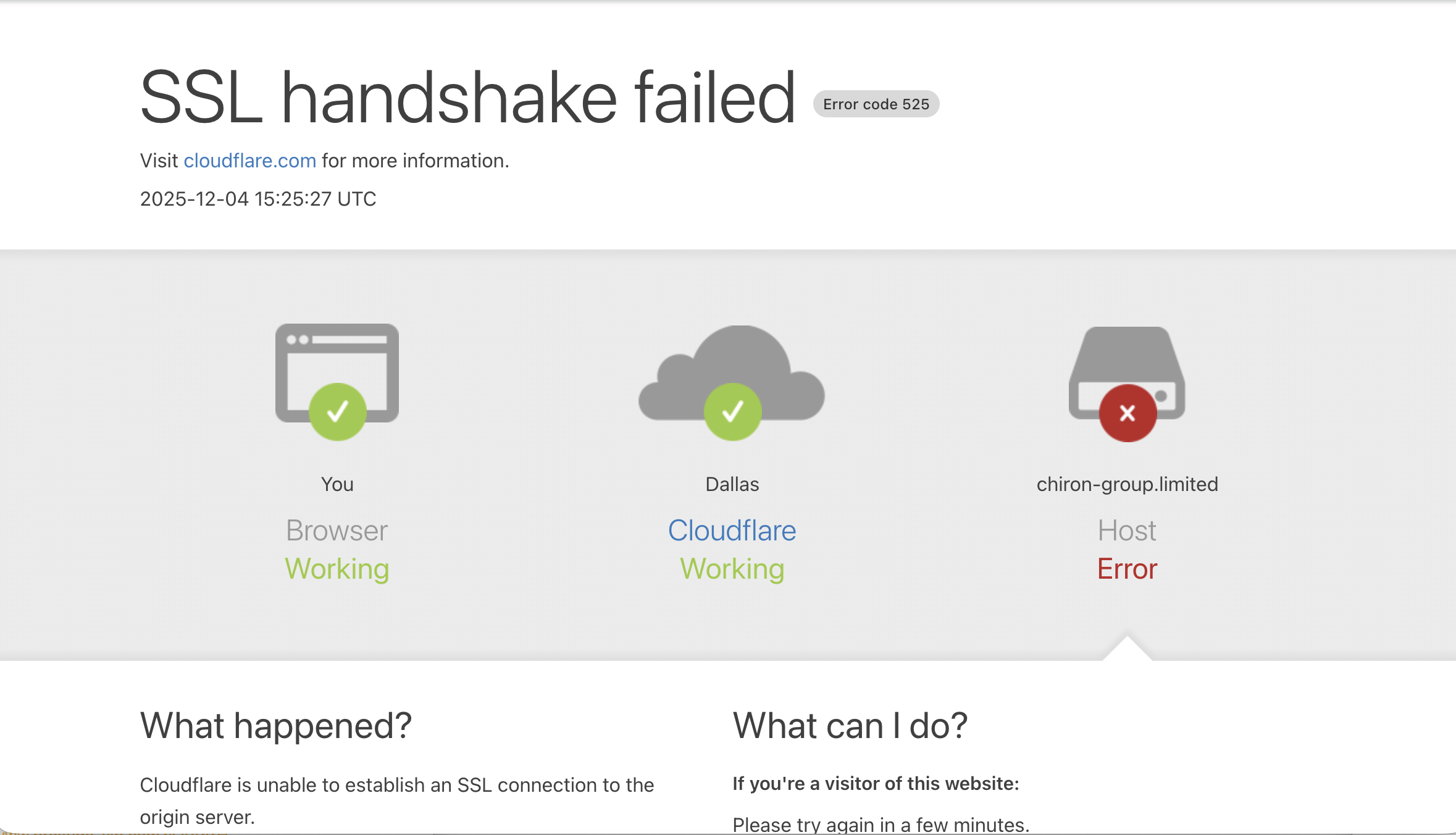Click the What can I do? heading

pos(850,725)
